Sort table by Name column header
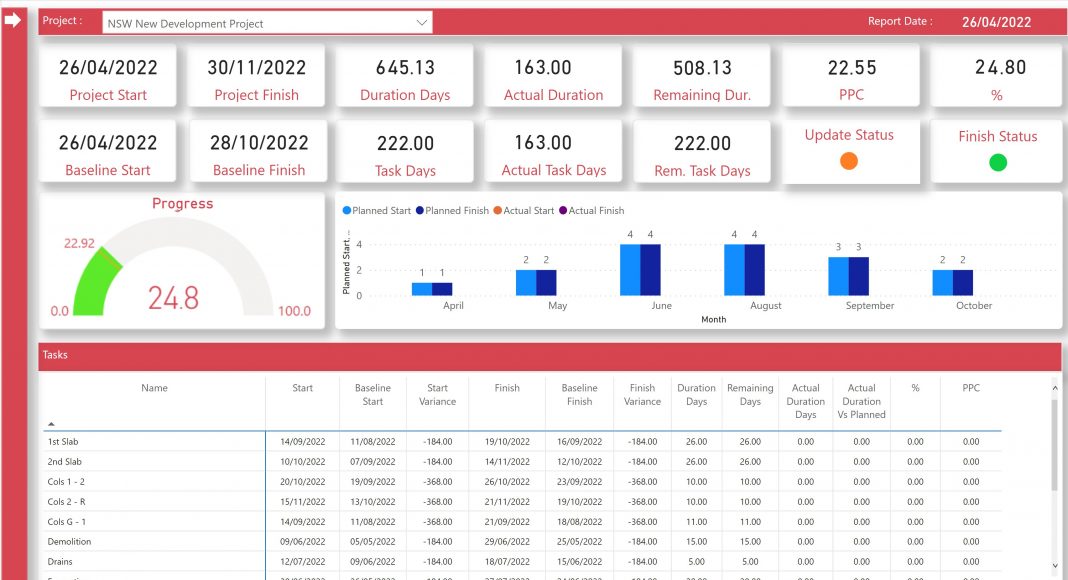The width and height of the screenshot is (1068, 580). [x=154, y=388]
